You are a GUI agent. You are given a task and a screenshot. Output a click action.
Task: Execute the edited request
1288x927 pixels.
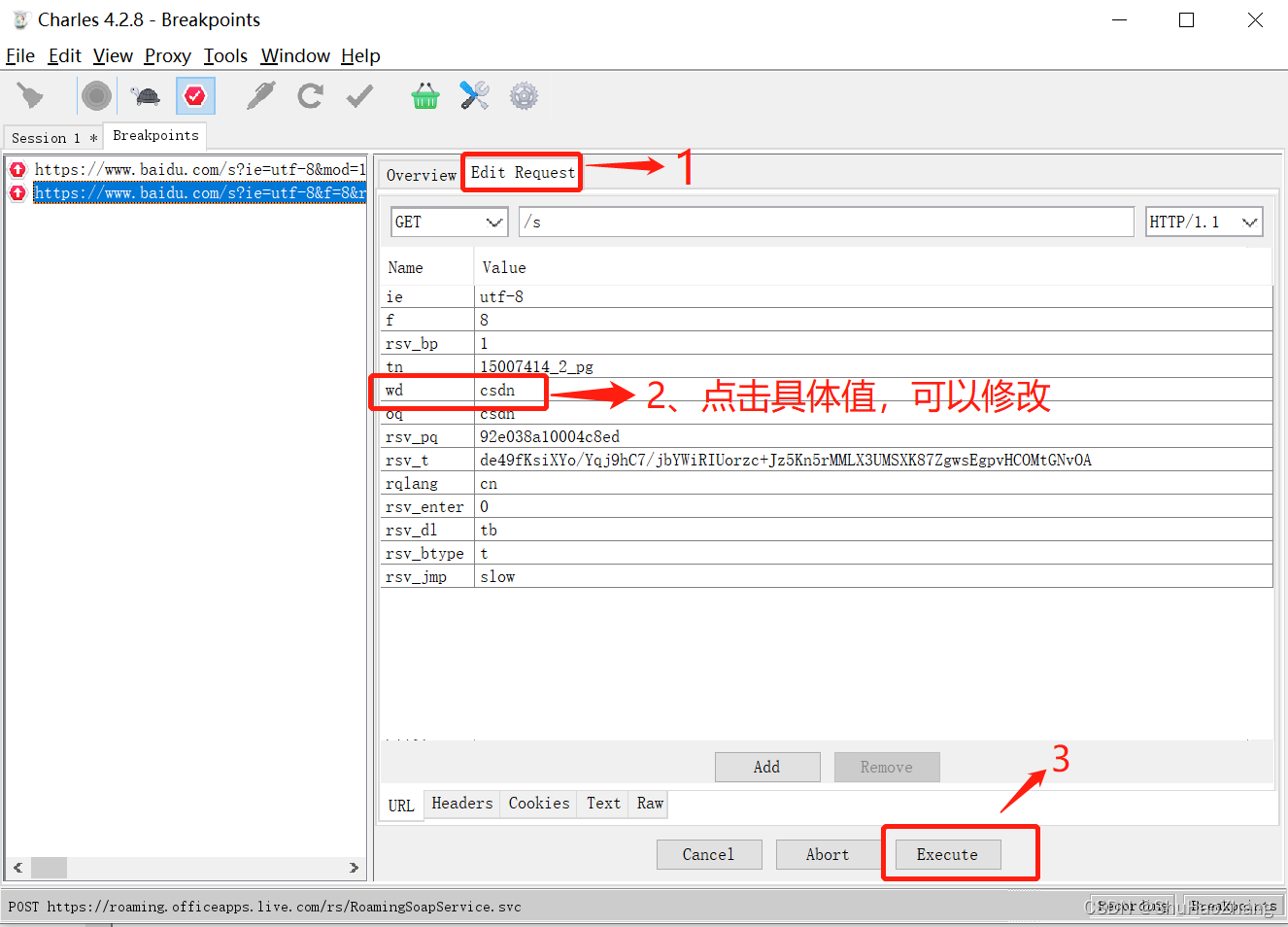[946, 854]
